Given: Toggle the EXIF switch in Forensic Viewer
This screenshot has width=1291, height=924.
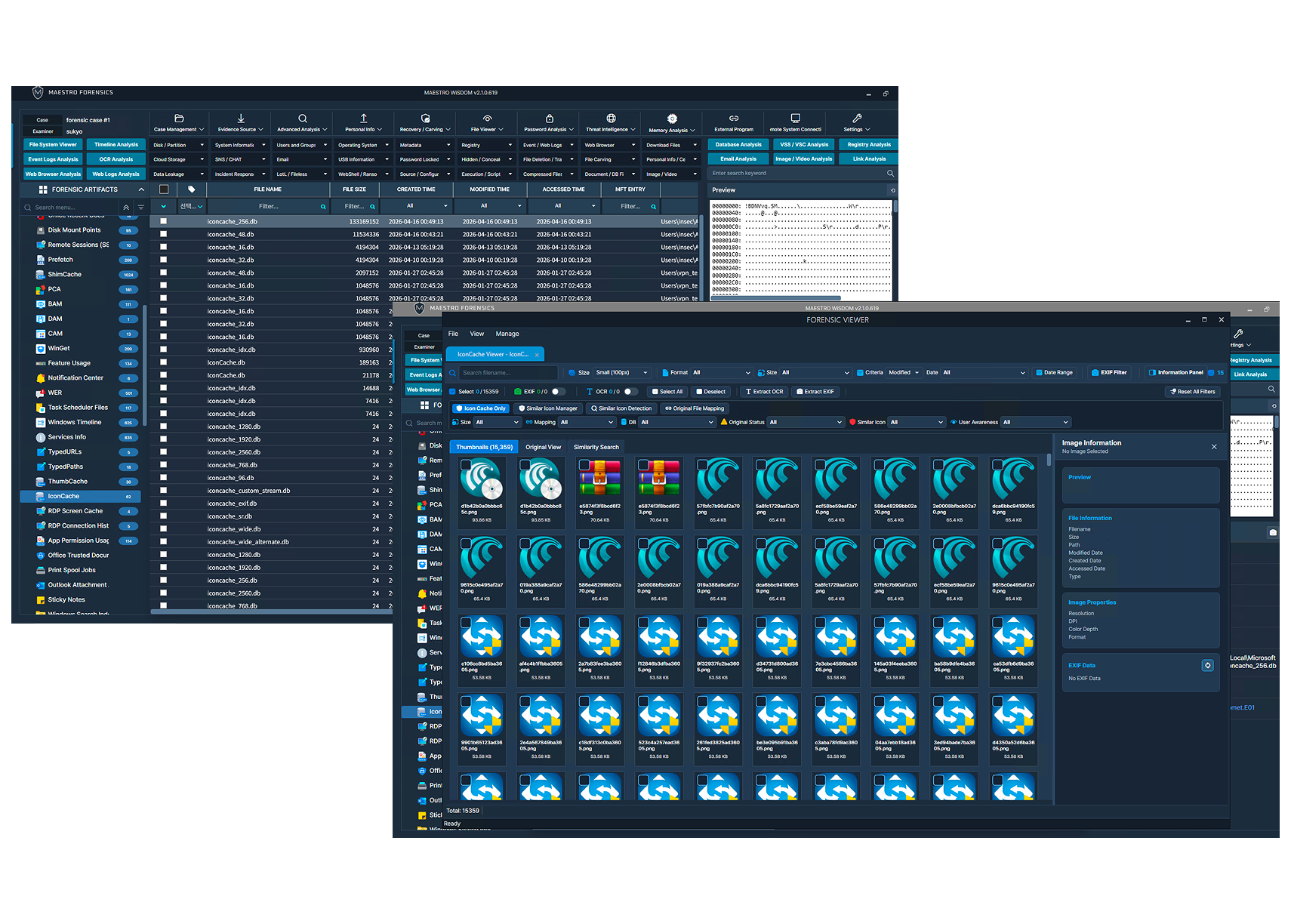Looking at the screenshot, I should coord(558,392).
